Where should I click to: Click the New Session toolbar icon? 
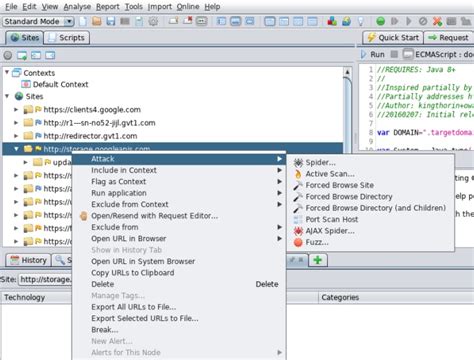pos(83,21)
